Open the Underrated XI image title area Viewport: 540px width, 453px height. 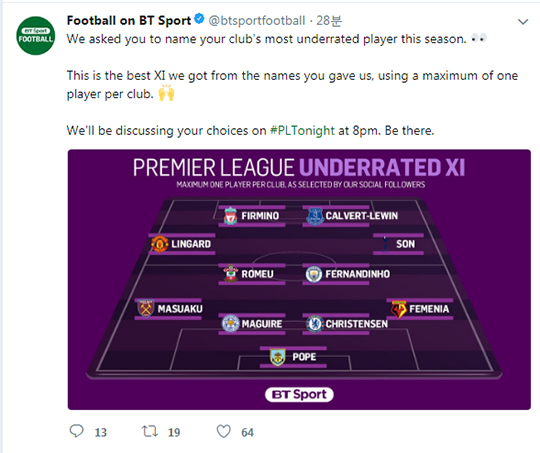tap(299, 167)
